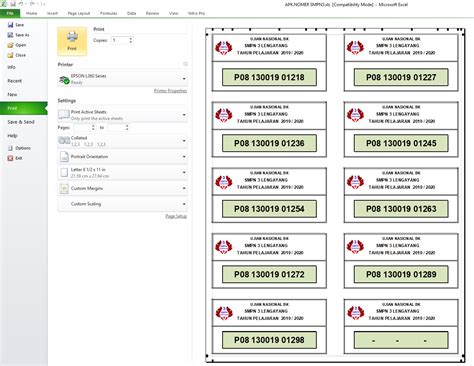Click label number P08 130019 01227
The width and height of the screenshot is (474, 366).
point(401,77)
